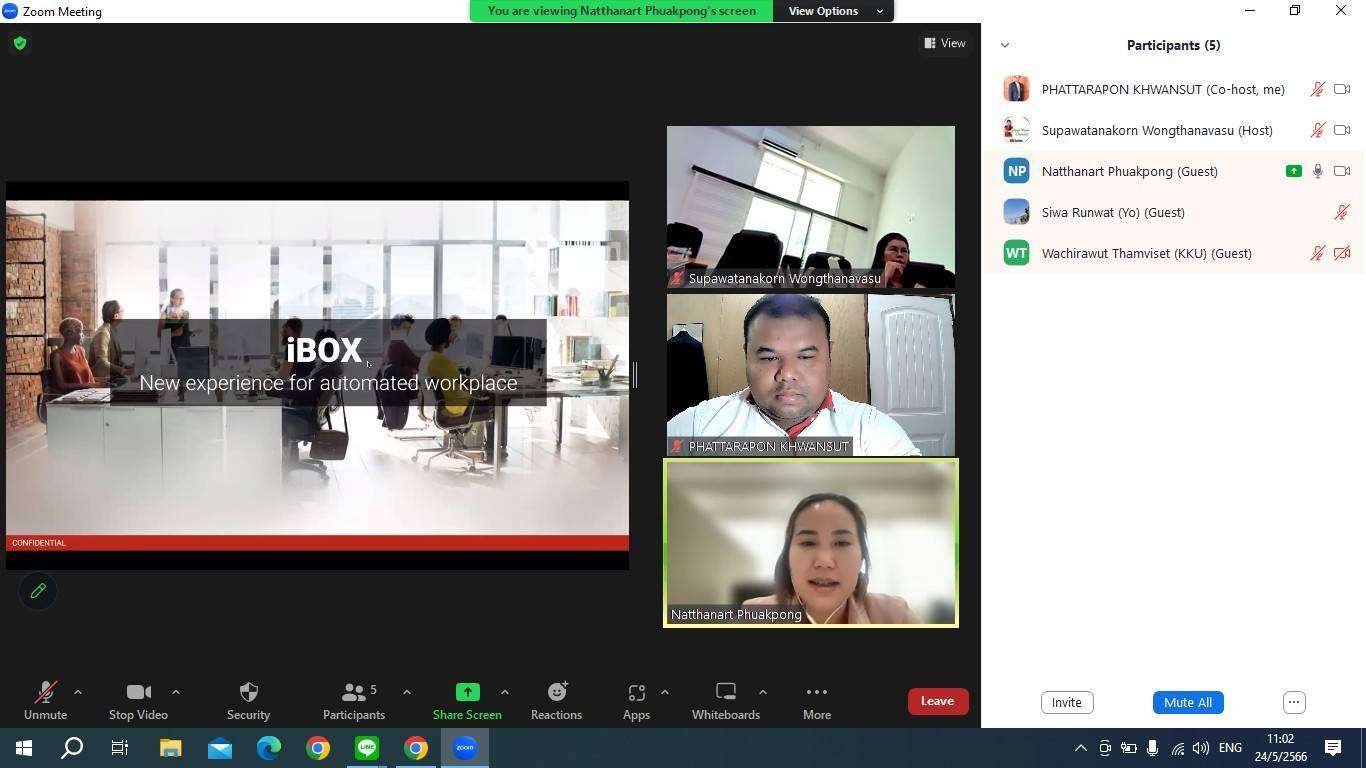Open clock and date 11:02 in tray
Image resolution: width=1366 pixels, height=768 pixels.
pos(1281,748)
